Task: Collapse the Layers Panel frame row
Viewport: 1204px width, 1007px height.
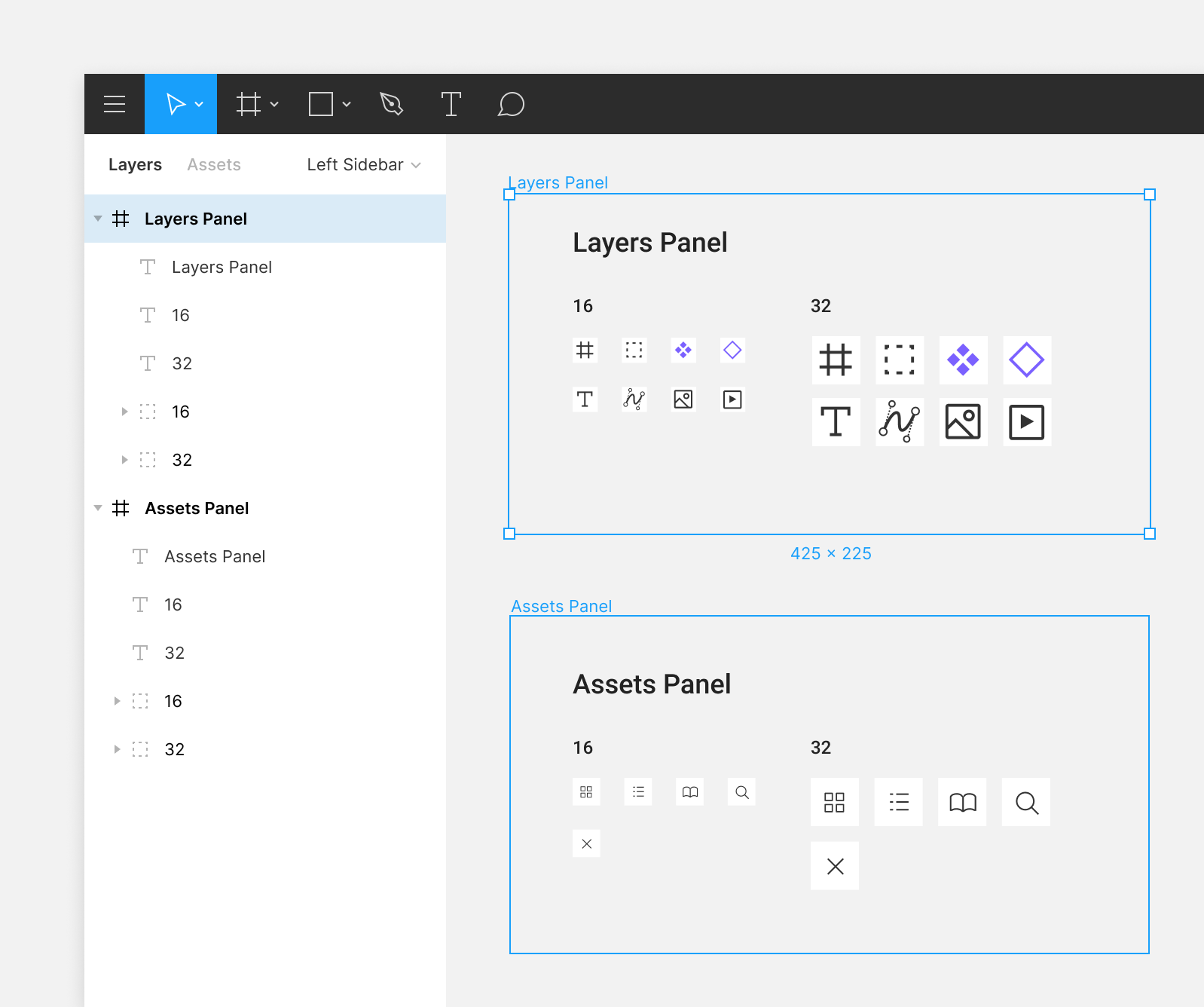Action: coord(98,219)
